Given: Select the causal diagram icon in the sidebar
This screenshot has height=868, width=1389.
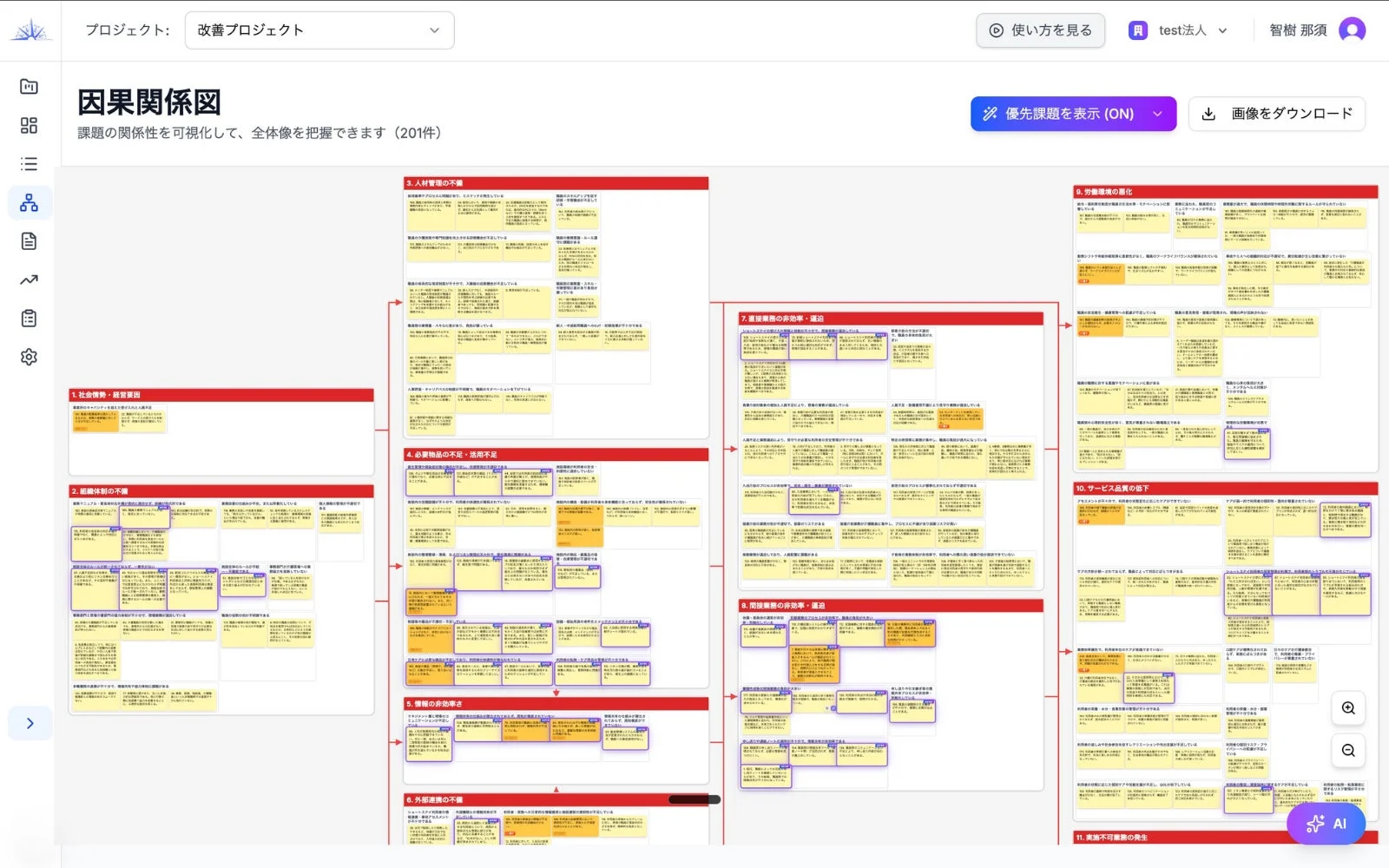Looking at the screenshot, I should click(29, 202).
